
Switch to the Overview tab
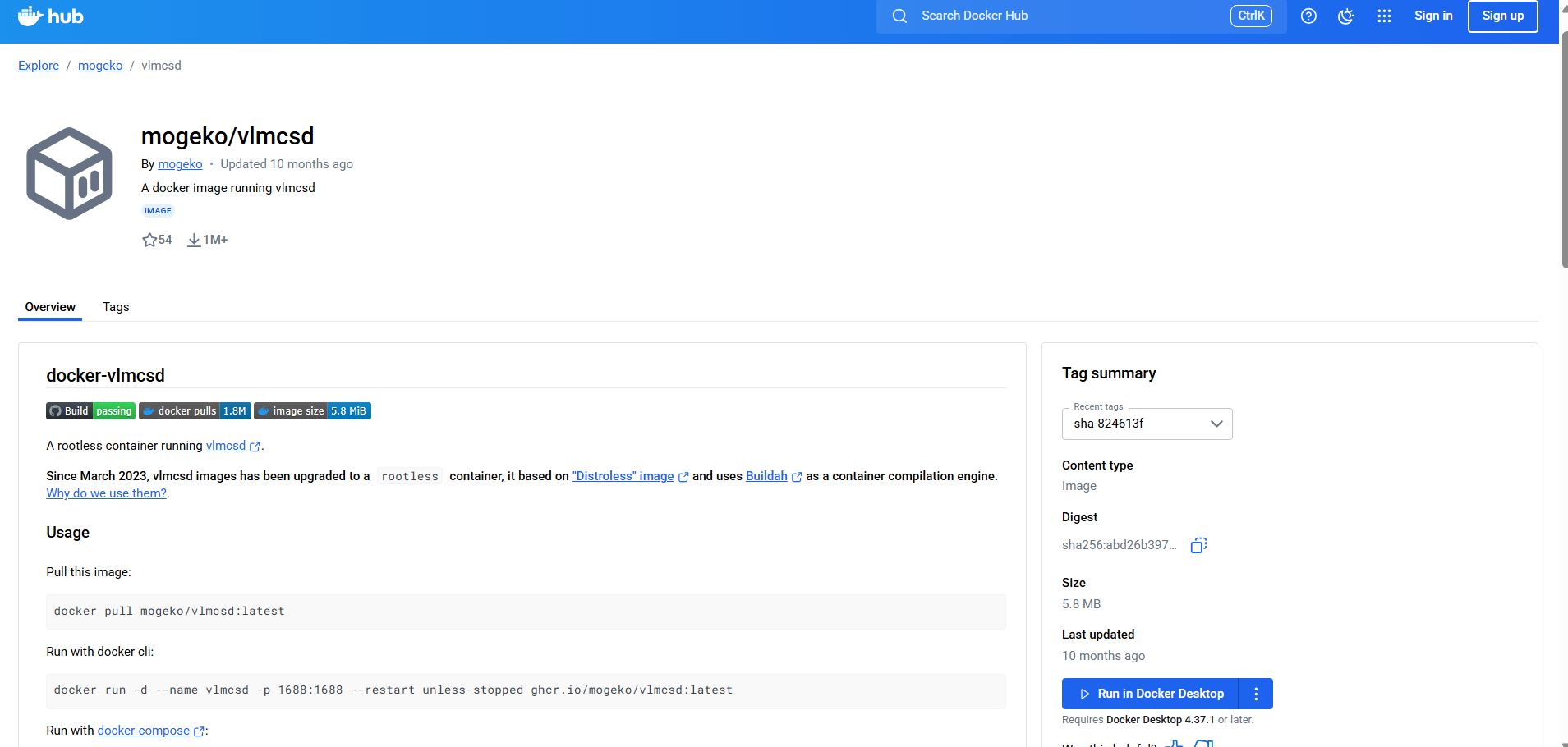click(x=50, y=307)
